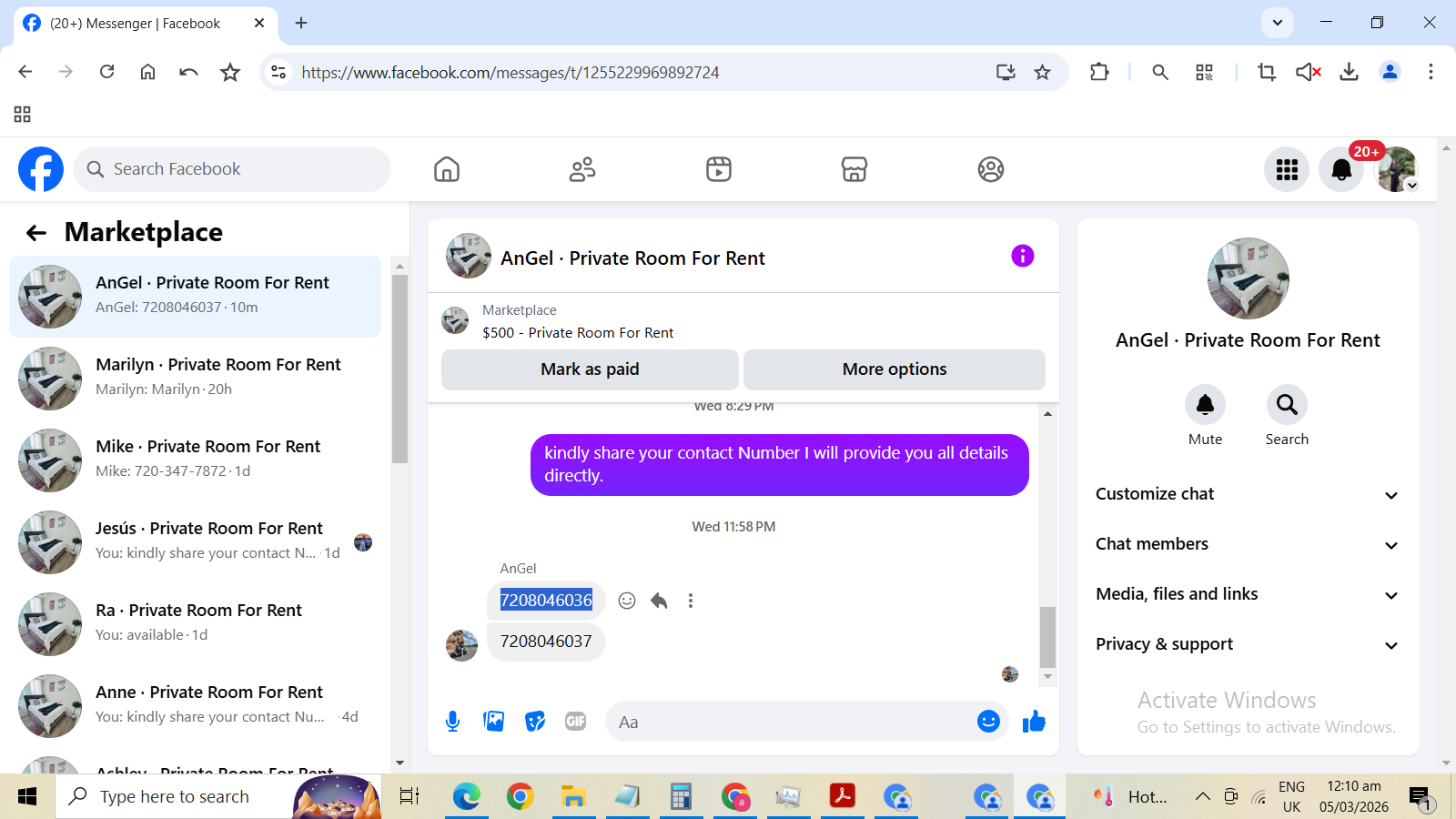Click the Mark as paid button

tap(590, 369)
